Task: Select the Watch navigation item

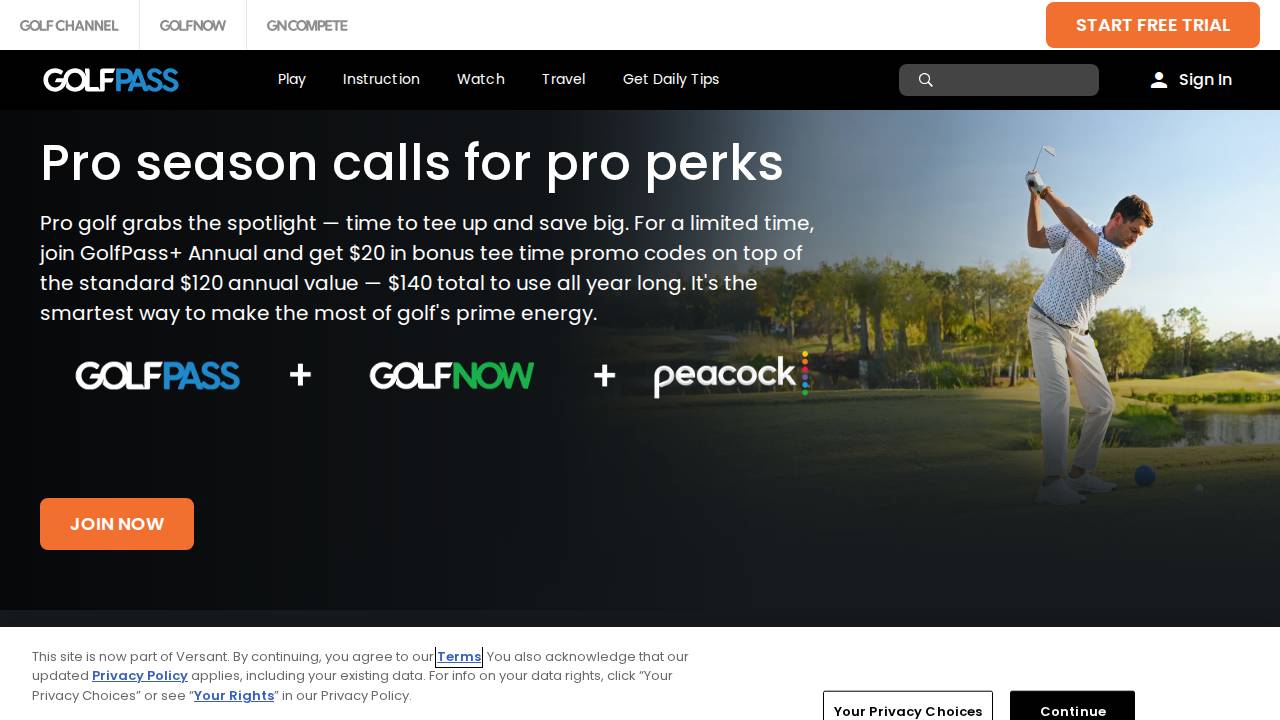Action: (481, 80)
